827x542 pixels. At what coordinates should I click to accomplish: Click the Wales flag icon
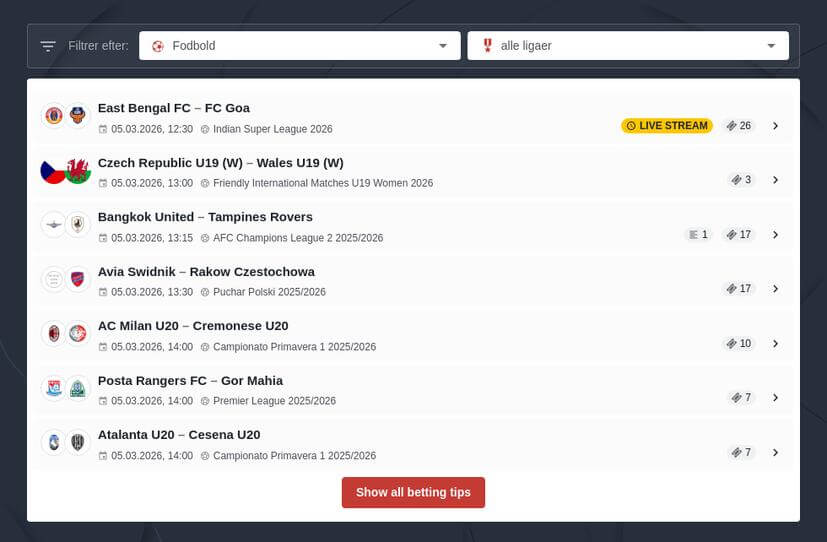coord(78,171)
